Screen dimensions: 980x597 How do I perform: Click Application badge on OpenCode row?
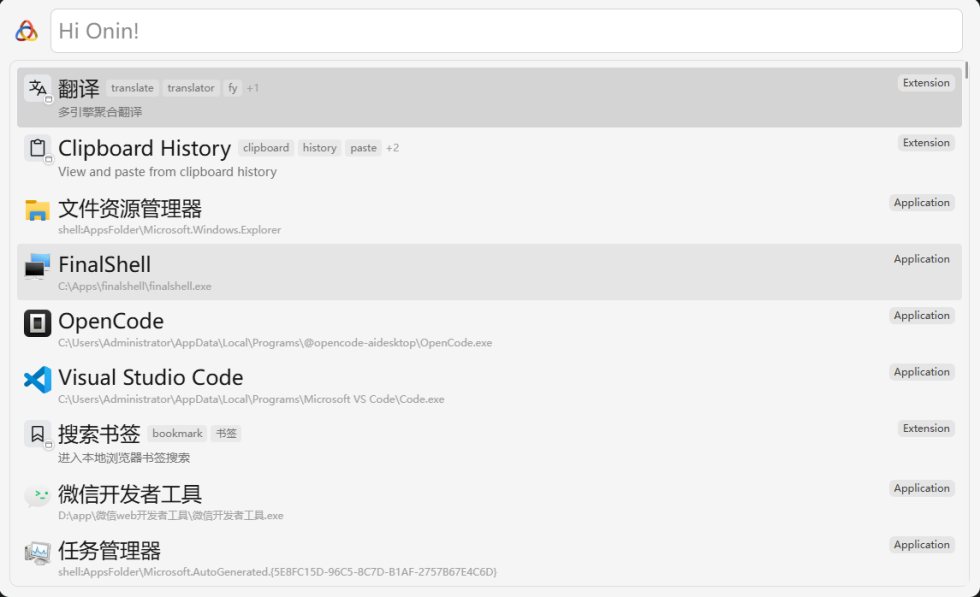click(x=922, y=315)
